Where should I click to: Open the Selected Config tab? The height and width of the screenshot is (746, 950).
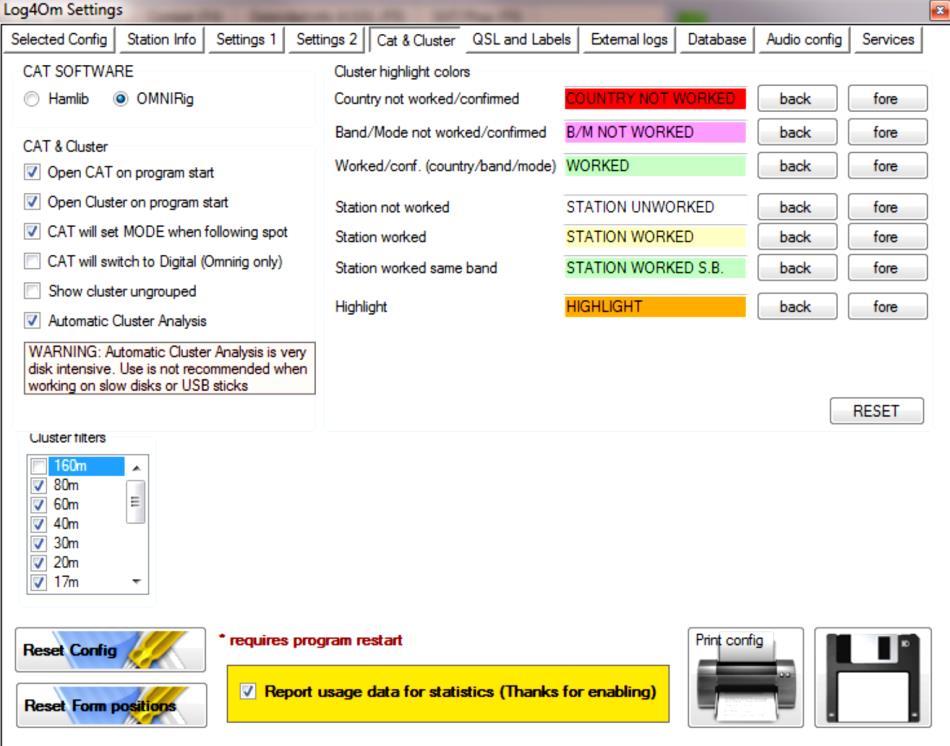coord(59,39)
